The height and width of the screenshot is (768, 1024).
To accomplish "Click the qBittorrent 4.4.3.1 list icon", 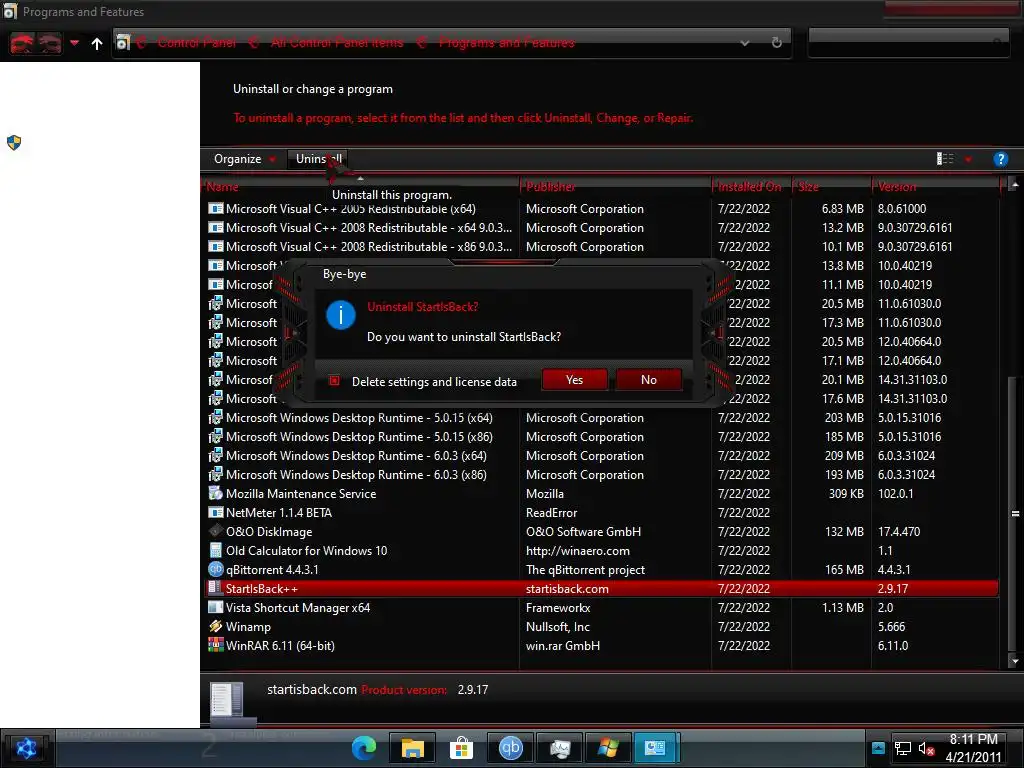I will (x=216, y=569).
